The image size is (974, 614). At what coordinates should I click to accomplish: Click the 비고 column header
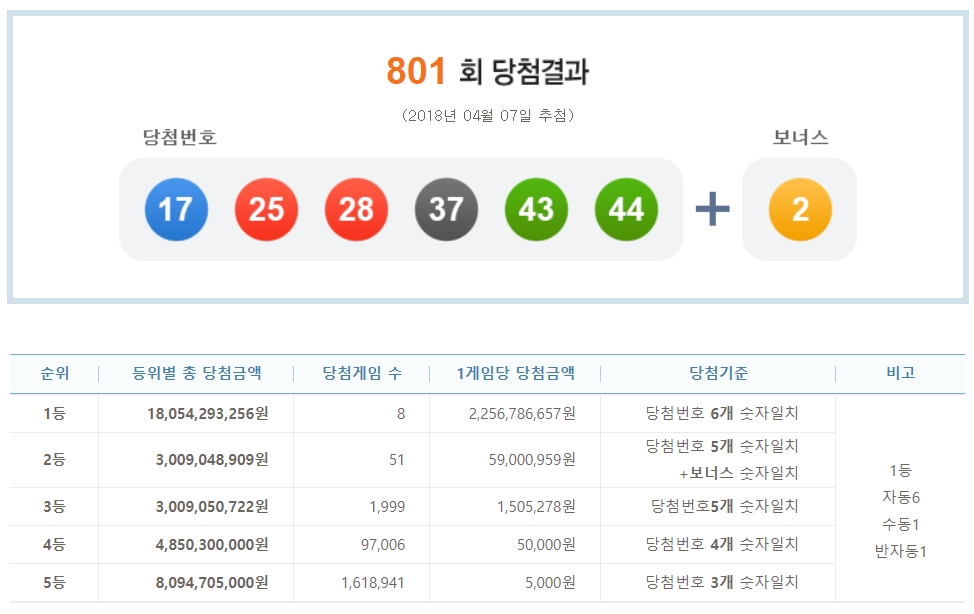click(904, 374)
